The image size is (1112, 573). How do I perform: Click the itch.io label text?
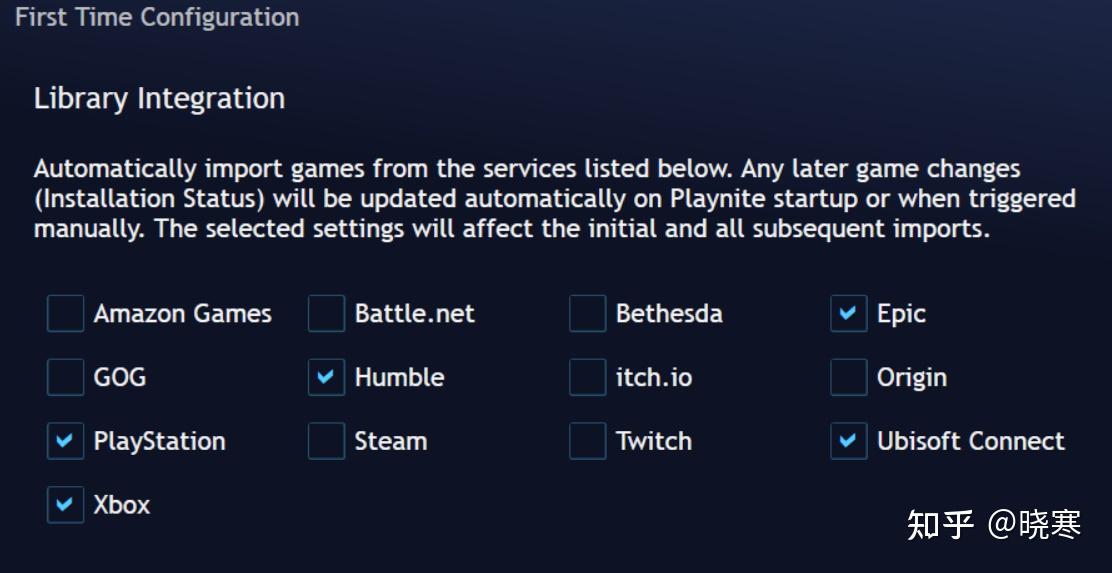[654, 378]
